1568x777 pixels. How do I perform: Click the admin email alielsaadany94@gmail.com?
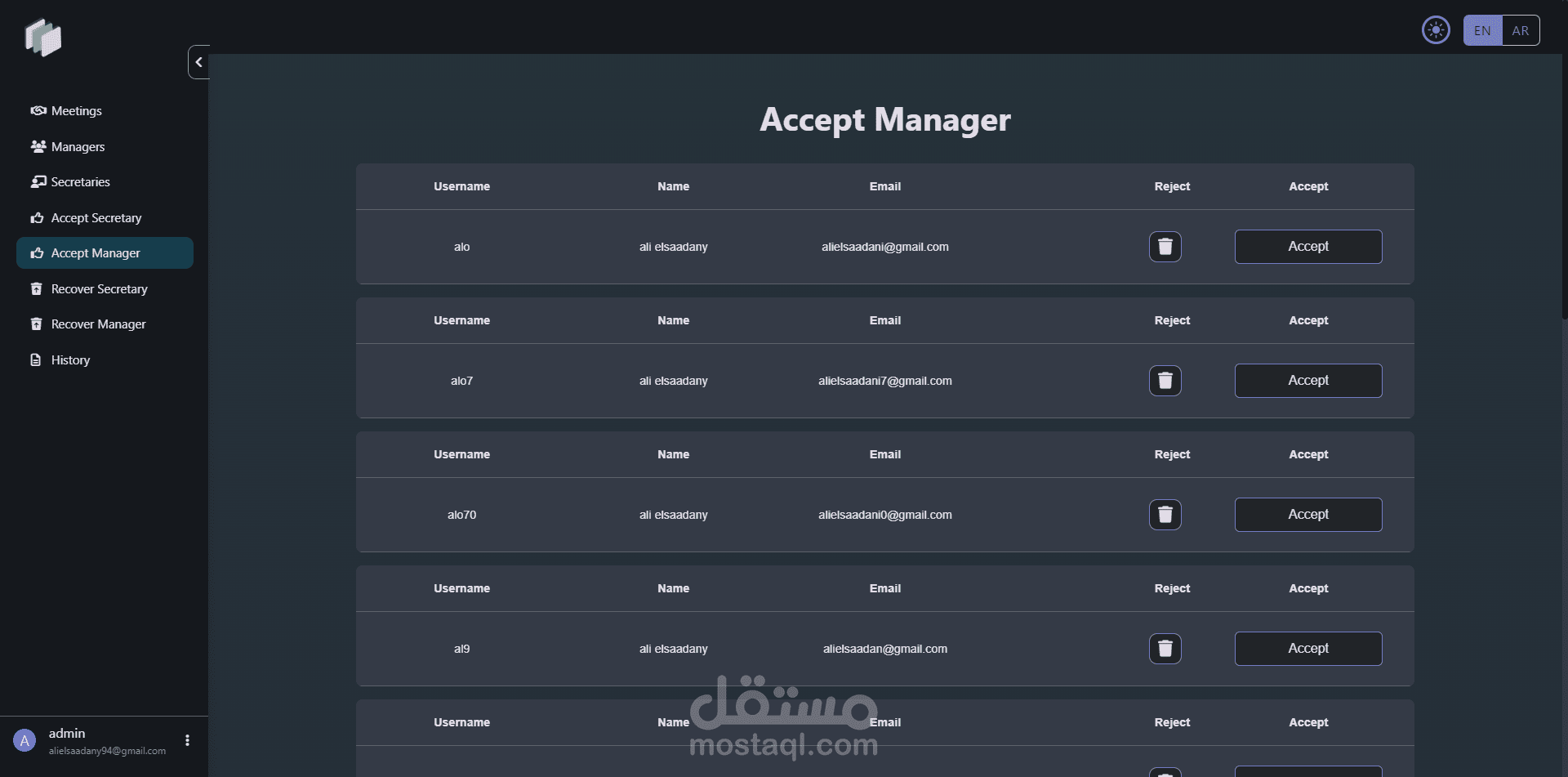click(x=107, y=751)
